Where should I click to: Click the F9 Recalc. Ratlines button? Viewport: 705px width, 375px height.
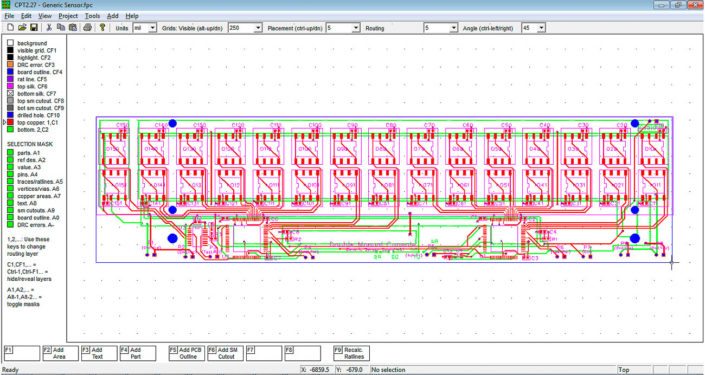352,353
